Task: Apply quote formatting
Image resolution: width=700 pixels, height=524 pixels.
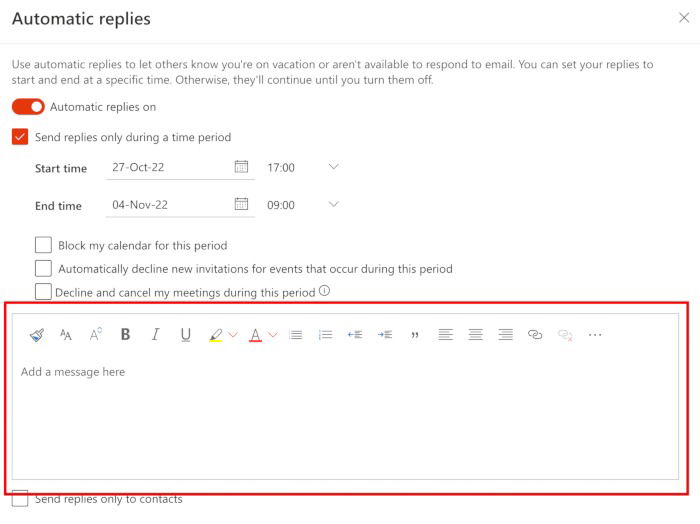Action: point(415,335)
